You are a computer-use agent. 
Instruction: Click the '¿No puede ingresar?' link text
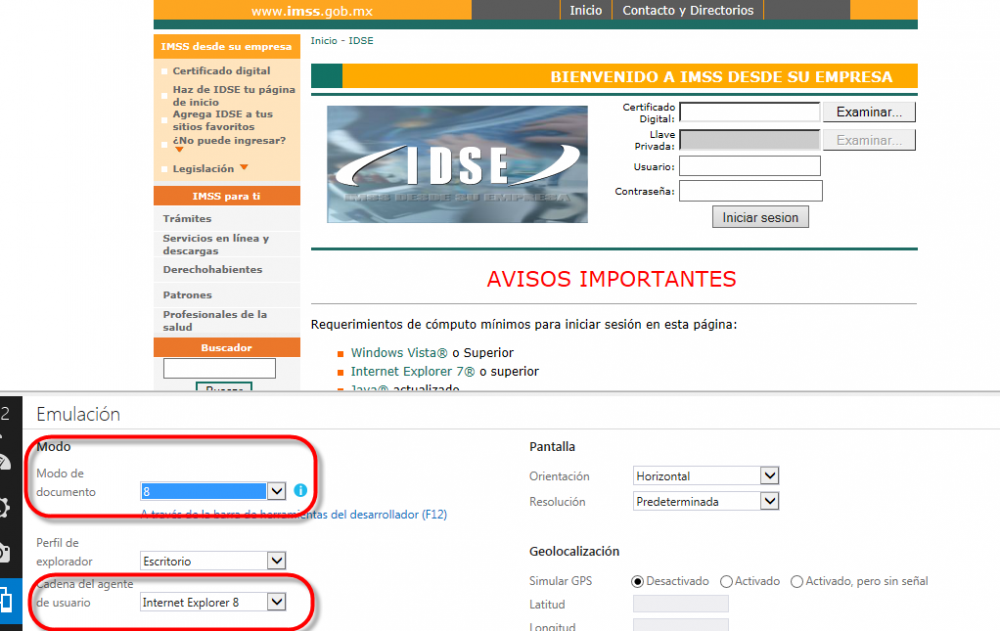coord(229,140)
